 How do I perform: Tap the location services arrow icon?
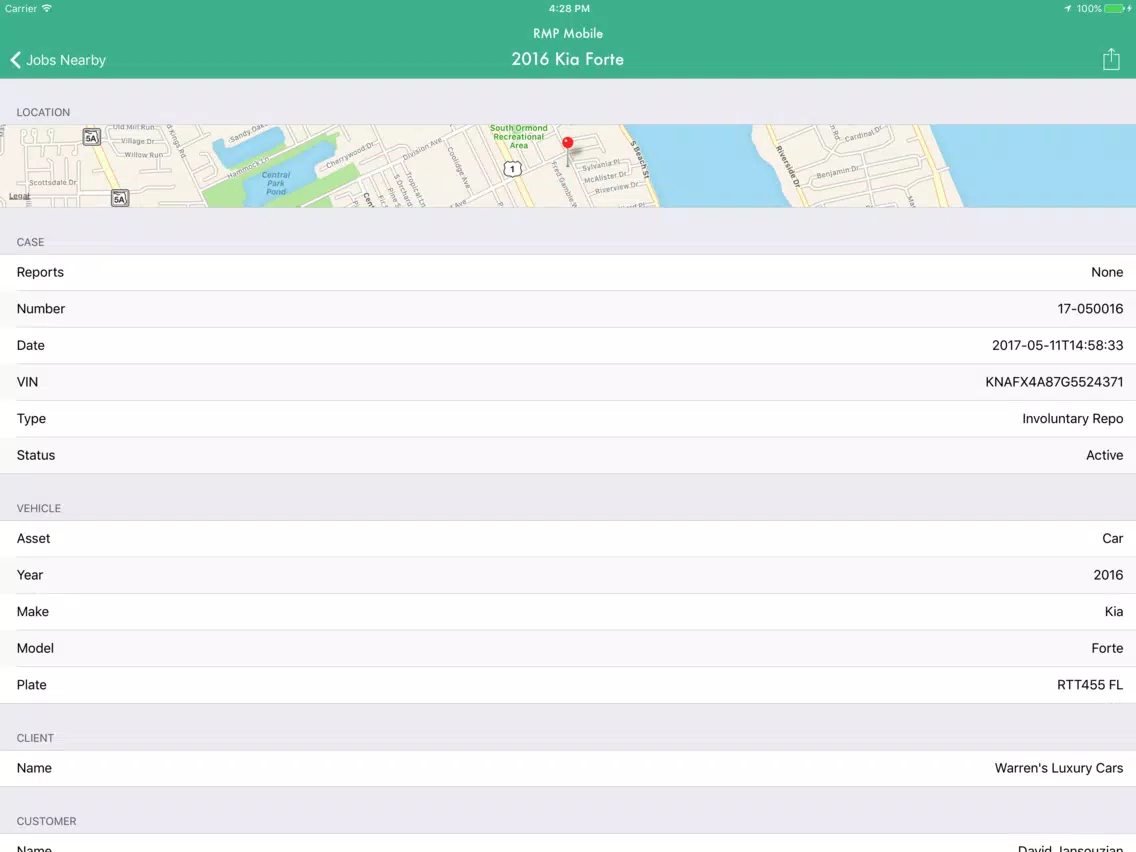(x=1067, y=9)
